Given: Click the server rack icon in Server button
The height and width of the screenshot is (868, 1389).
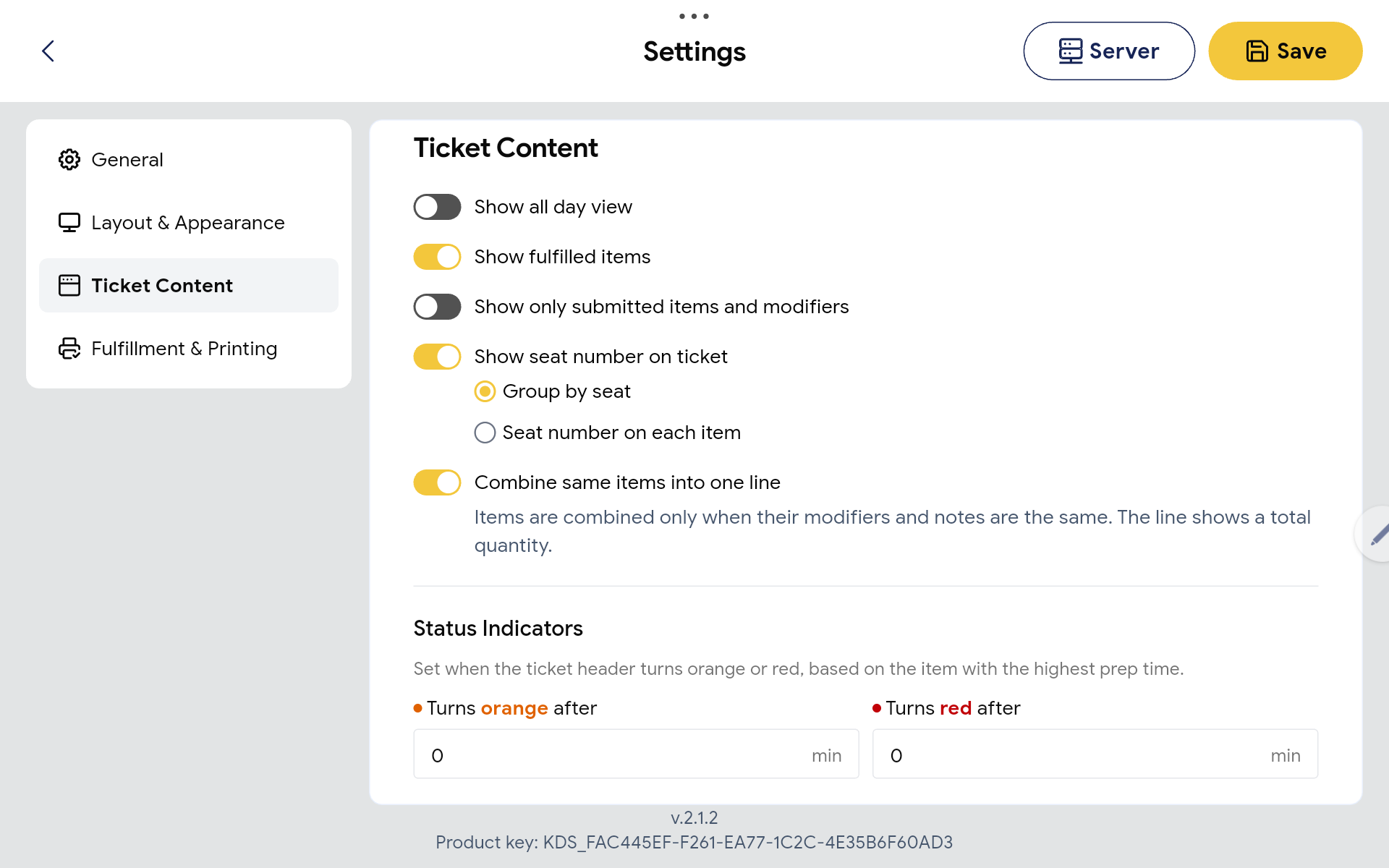Looking at the screenshot, I should 1071,51.
